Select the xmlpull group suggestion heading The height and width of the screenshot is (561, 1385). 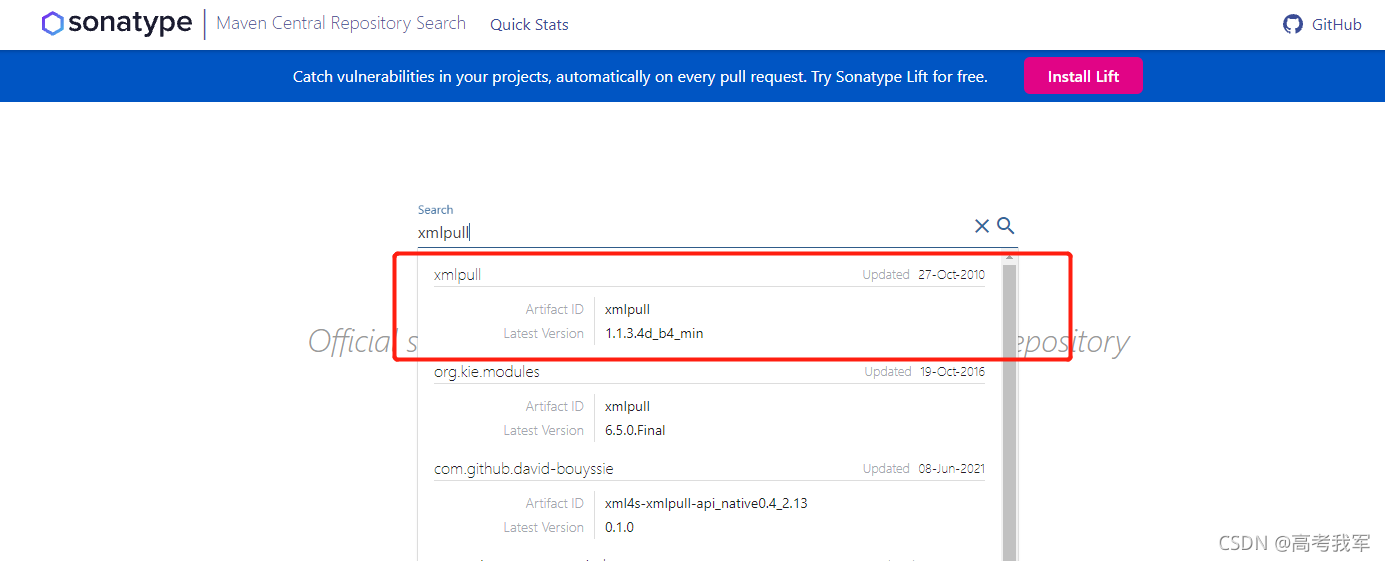(x=457, y=274)
